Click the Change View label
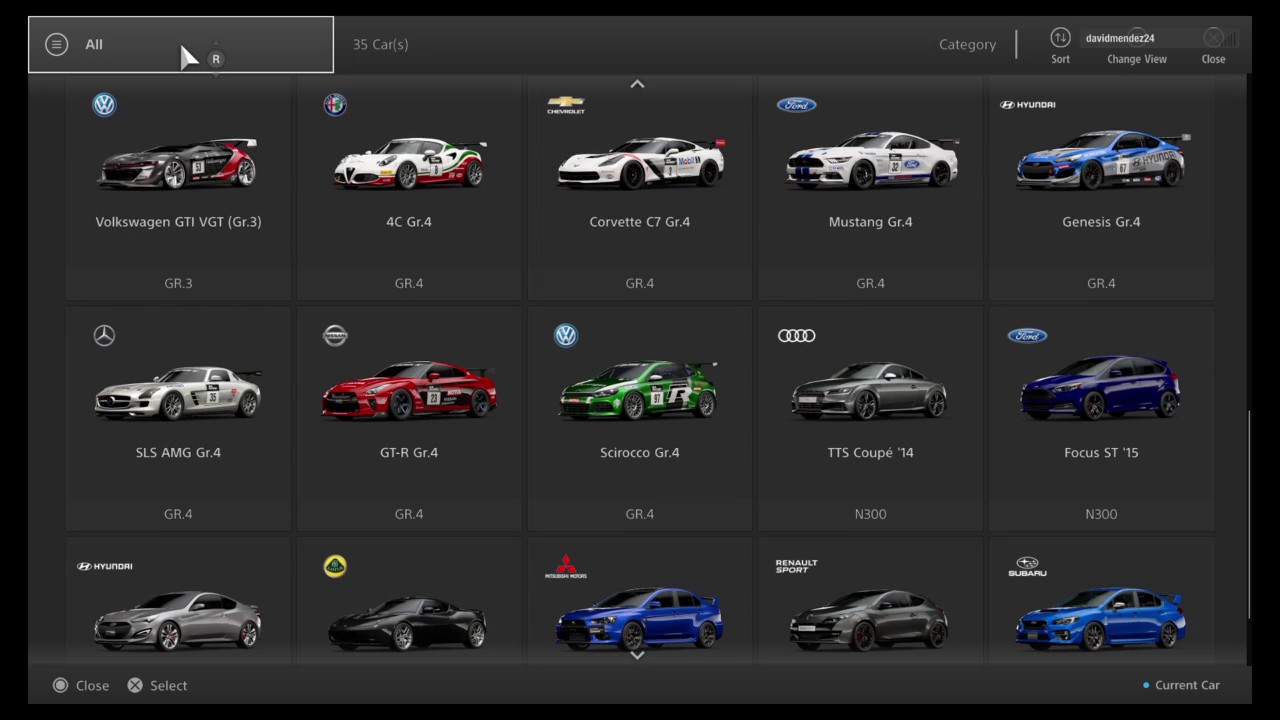The width and height of the screenshot is (1280, 720). (x=1137, y=59)
